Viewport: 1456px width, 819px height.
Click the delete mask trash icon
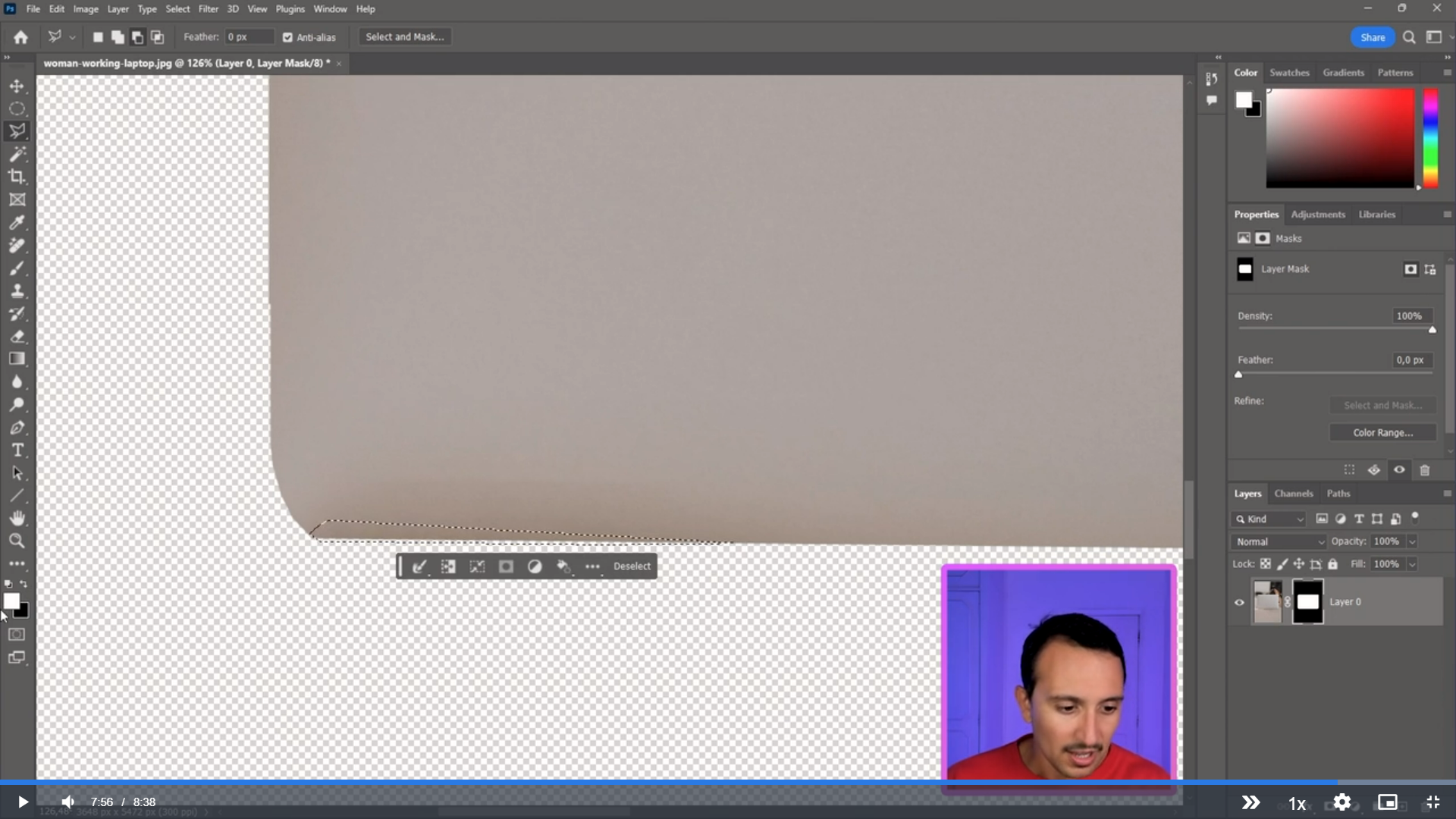tap(1424, 470)
